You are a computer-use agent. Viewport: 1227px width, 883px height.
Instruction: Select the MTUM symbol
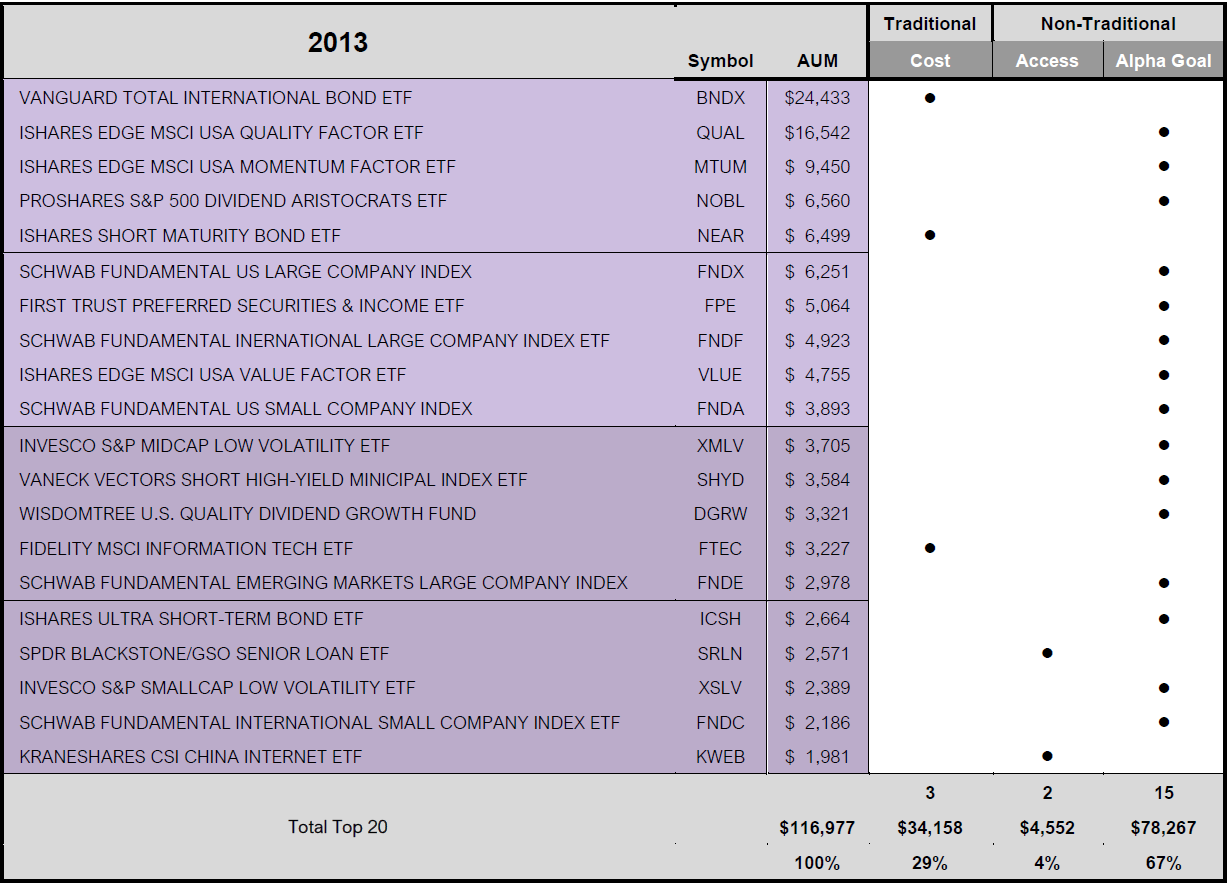(x=720, y=166)
